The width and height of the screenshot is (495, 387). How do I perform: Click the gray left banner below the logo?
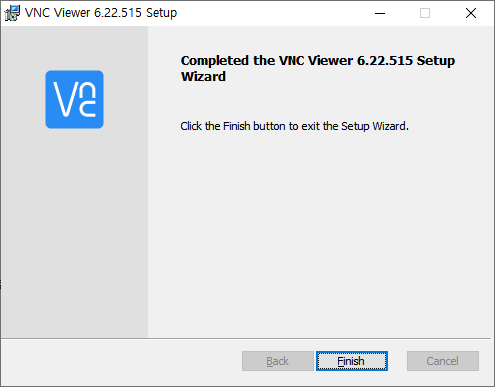coord(74,233)
